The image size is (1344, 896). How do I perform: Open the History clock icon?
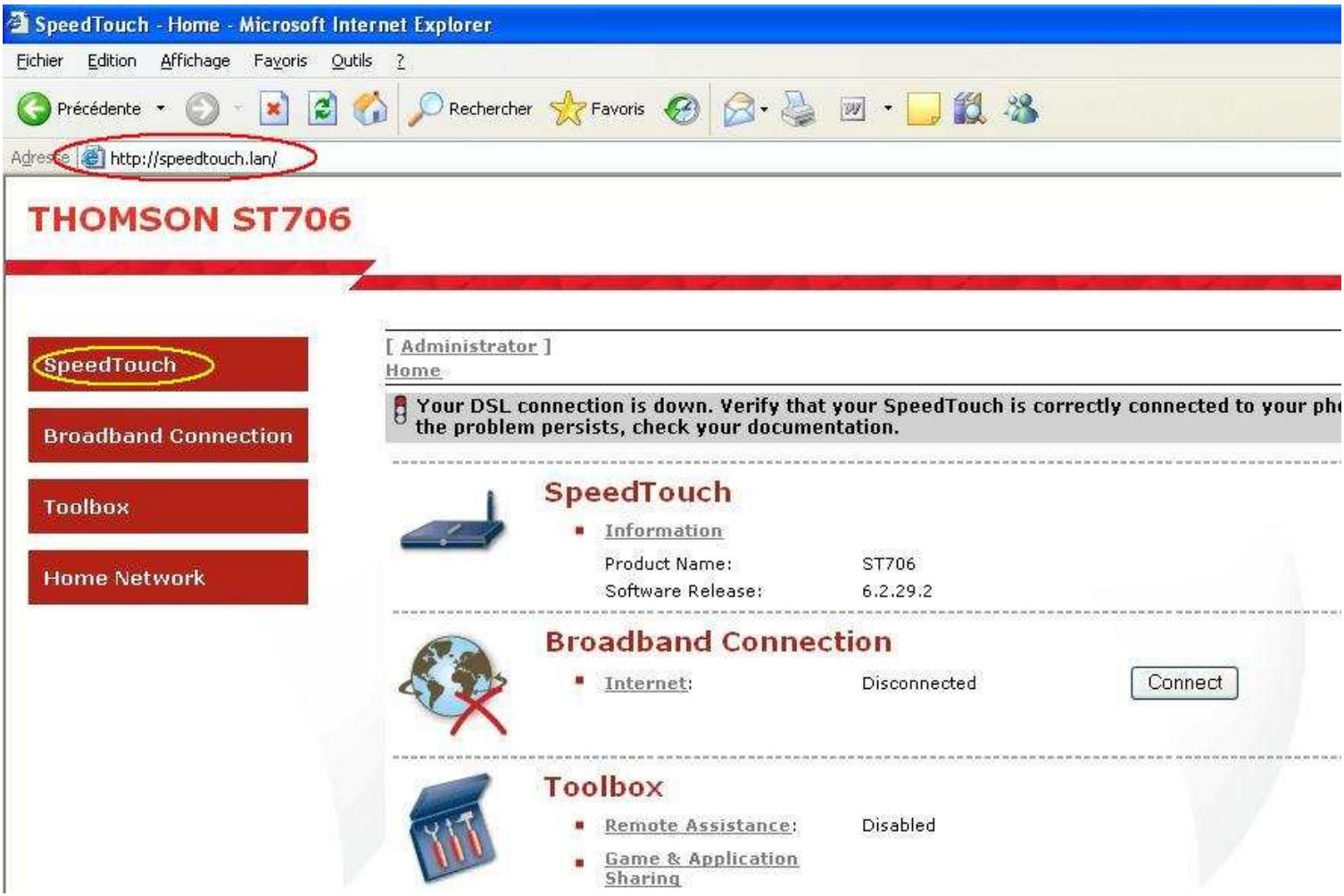683,109
